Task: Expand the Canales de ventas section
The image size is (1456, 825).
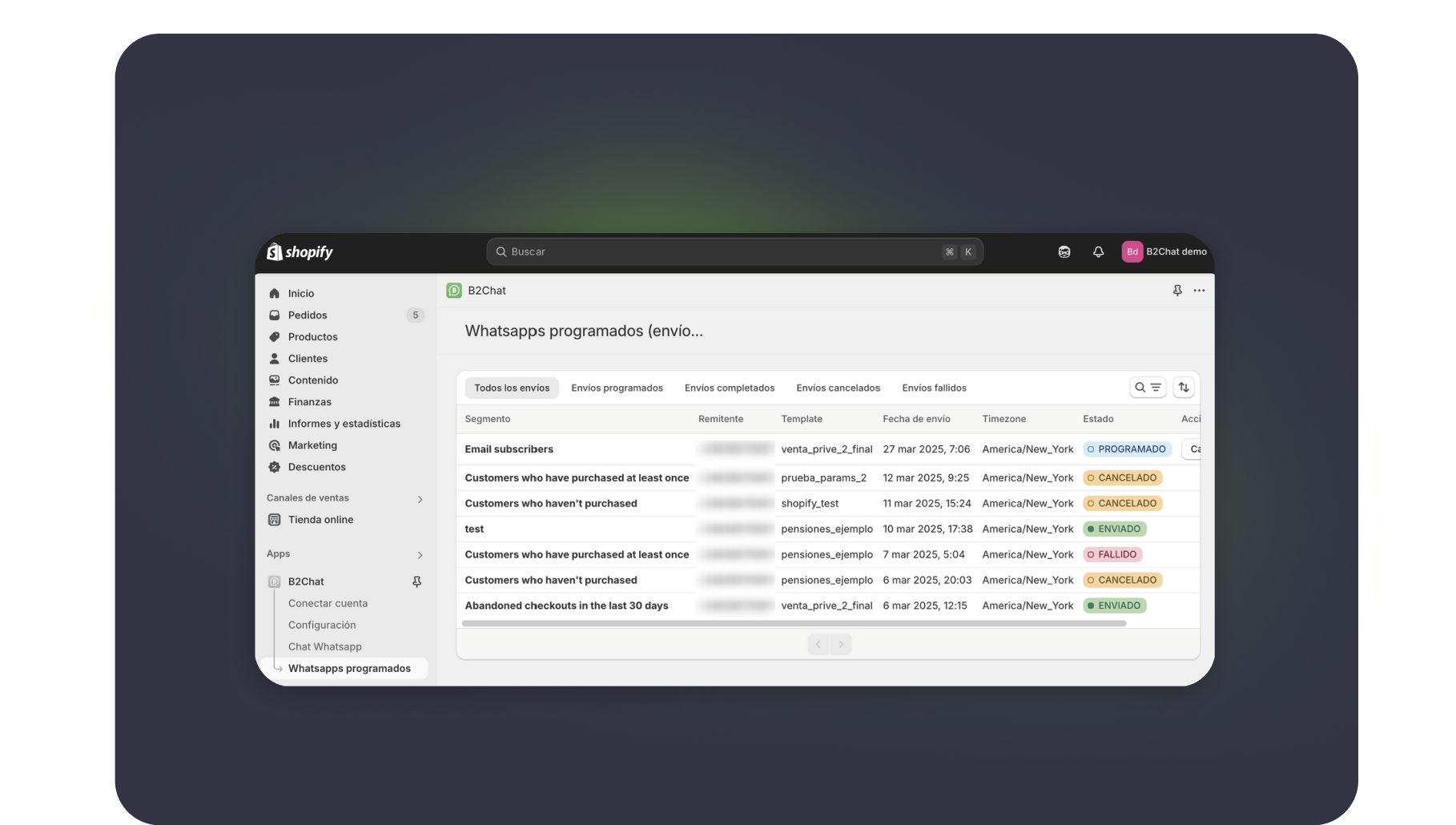Action: (x=420, y=499)
